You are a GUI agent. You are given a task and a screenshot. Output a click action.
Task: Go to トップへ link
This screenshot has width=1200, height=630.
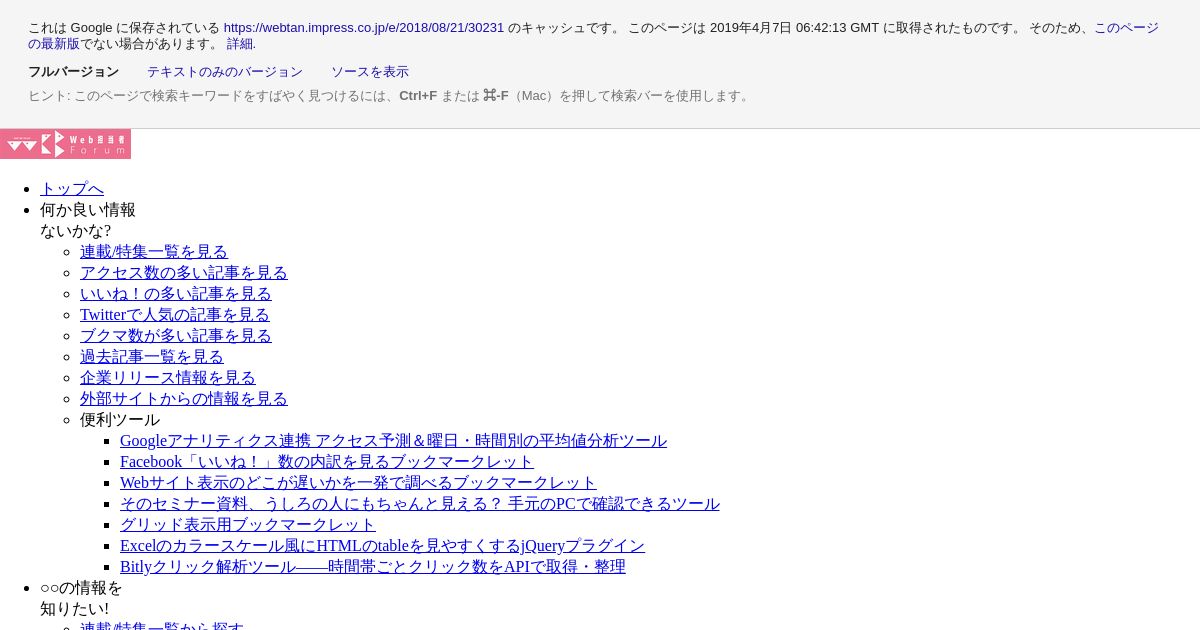pos(72,189)
